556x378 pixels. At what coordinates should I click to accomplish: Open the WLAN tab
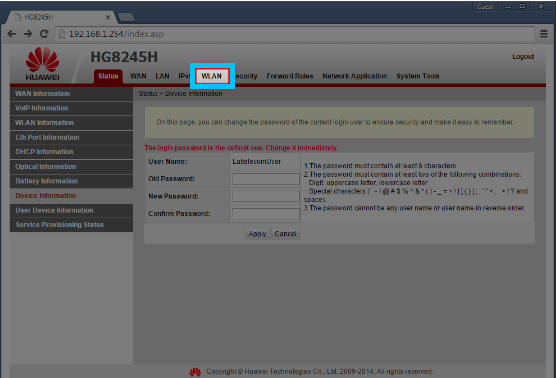pyautogui.click(x=212, y=76)
